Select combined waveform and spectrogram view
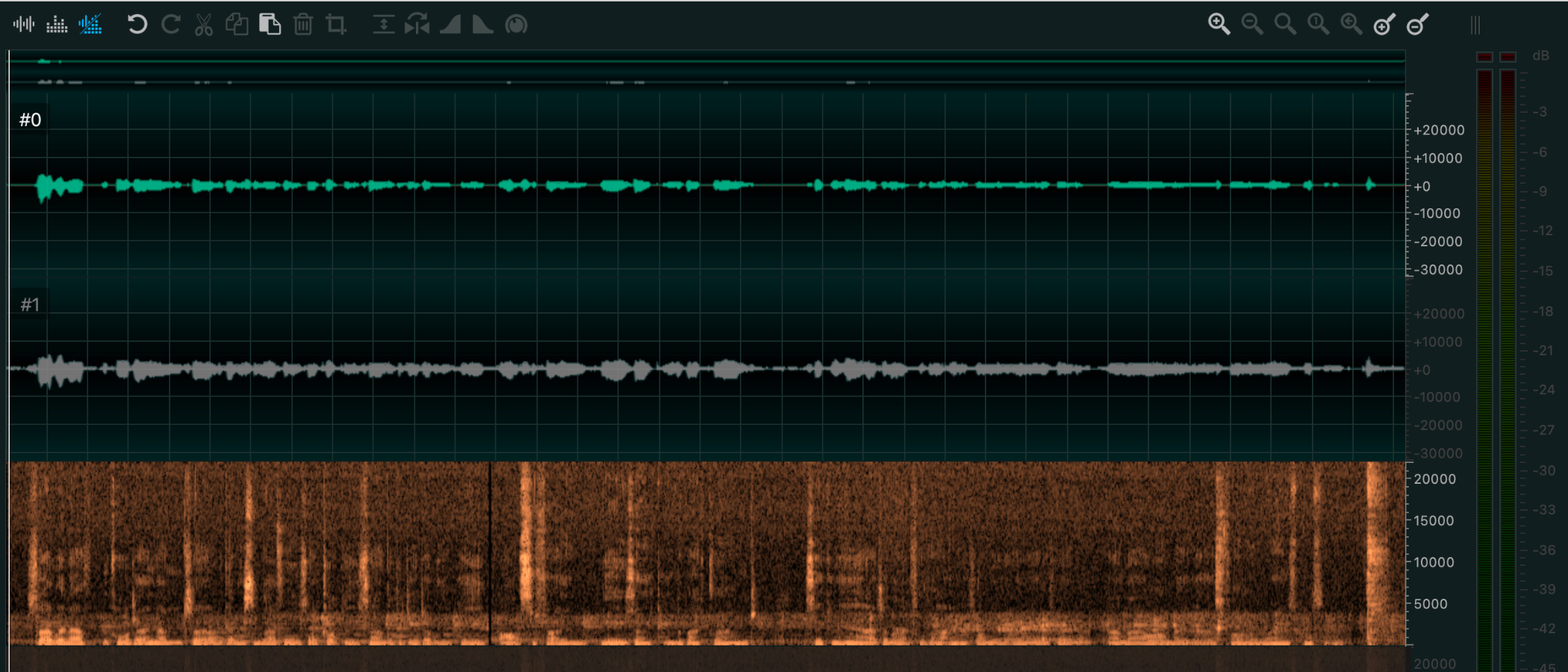Image resolution: width=1568 pixels, height=672 pixels. coord(90,25)
